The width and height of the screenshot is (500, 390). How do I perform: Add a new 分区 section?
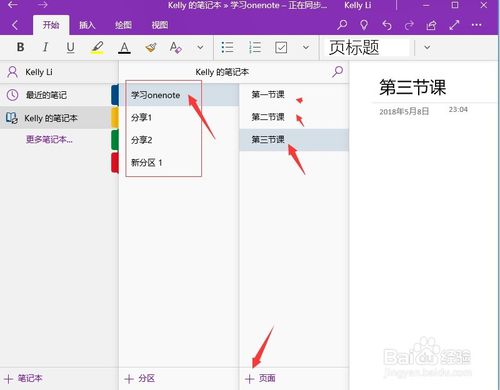pos(139,378)
